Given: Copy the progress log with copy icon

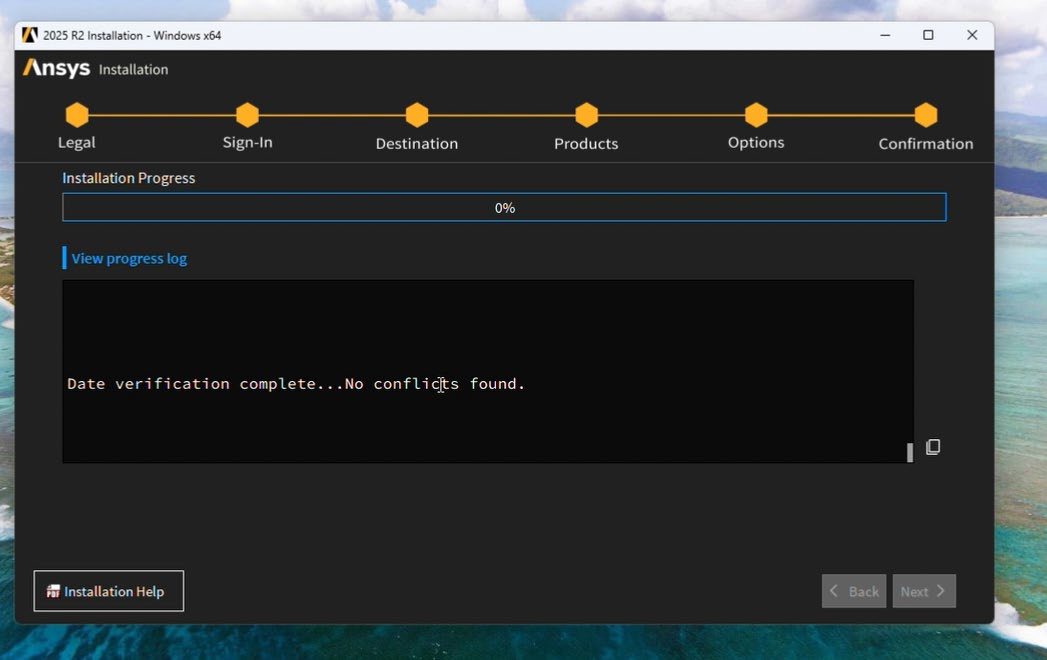Looking at the screenshot, I should tap(933, 447).
